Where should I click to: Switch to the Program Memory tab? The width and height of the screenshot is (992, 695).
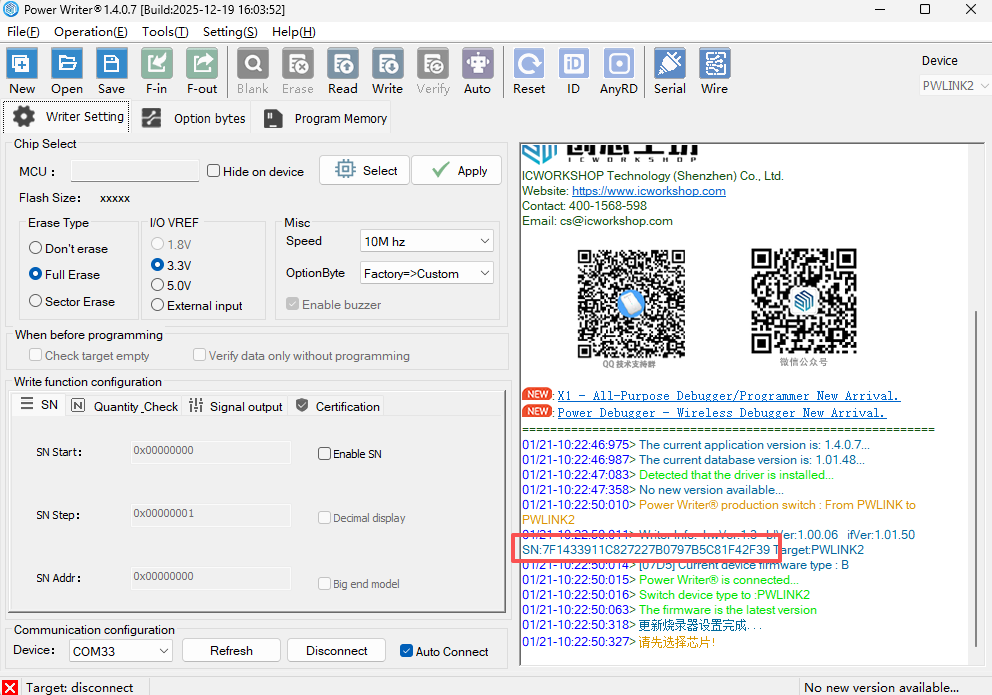326,118
